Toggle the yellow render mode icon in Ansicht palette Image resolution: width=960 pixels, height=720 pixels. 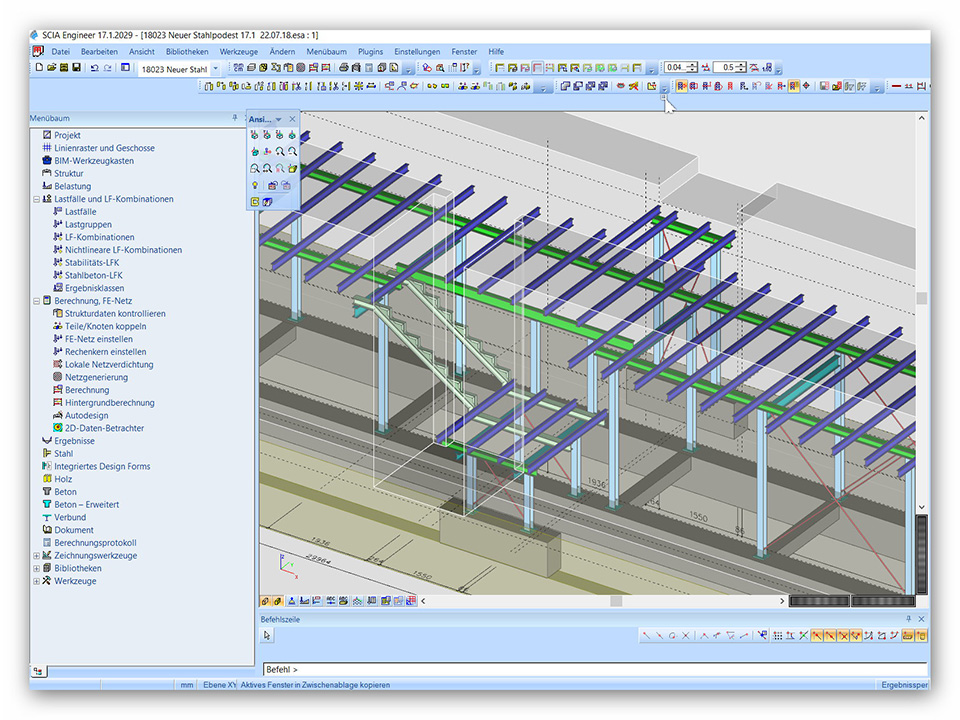click(x=255, y=202)
